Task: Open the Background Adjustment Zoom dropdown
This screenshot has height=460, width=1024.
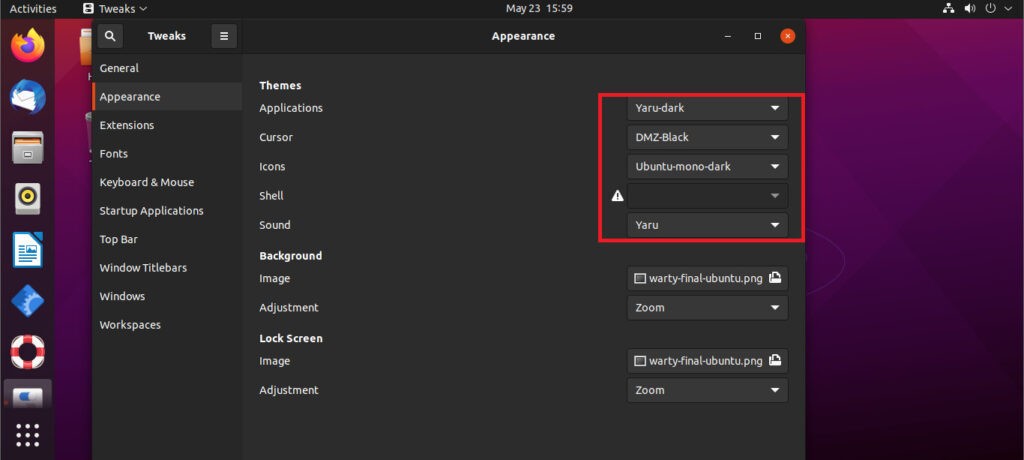Action: point(707,307)
